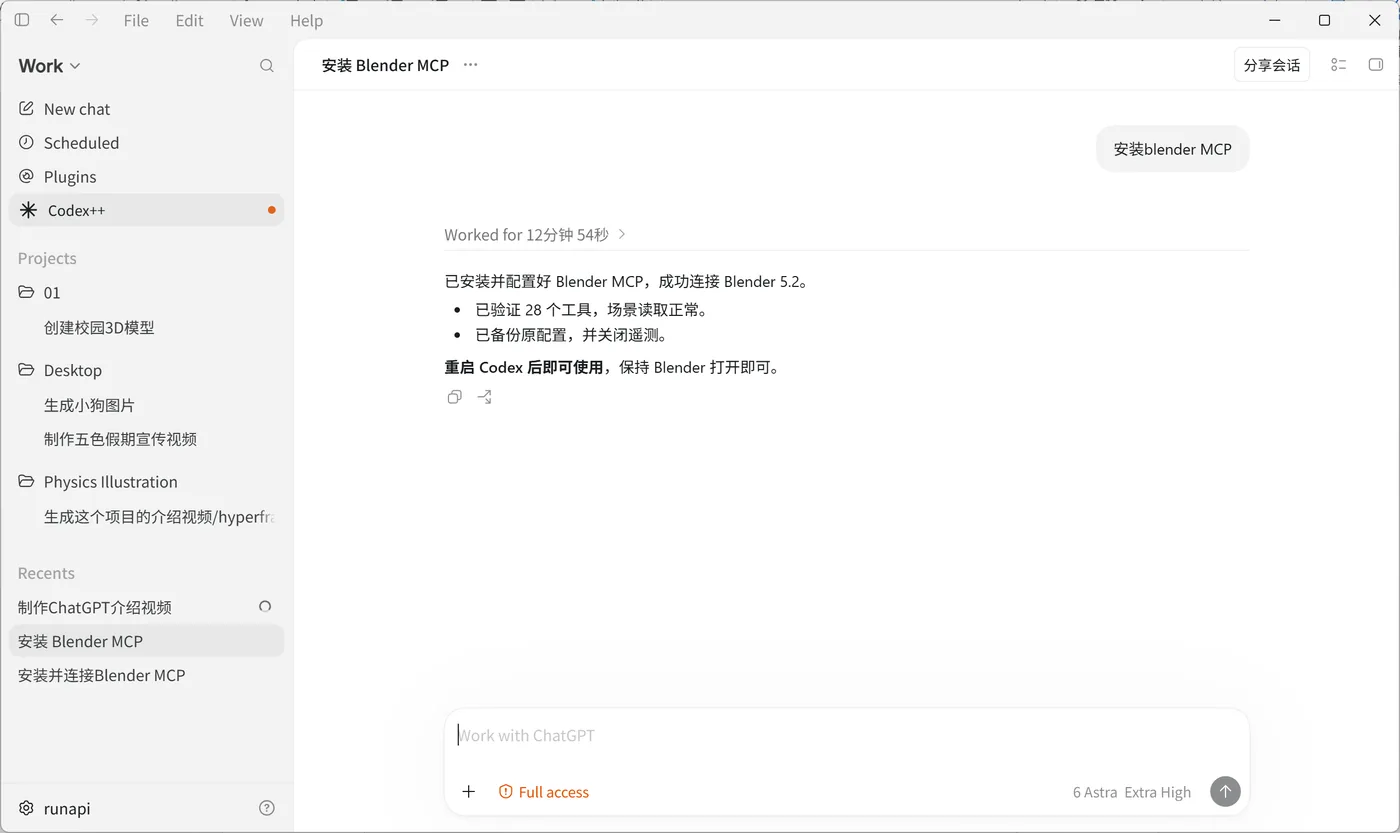1400x833 pixels.
Task: Expand the Worked for 12分钟 54秒 details
Action: [x=536, y=235]
